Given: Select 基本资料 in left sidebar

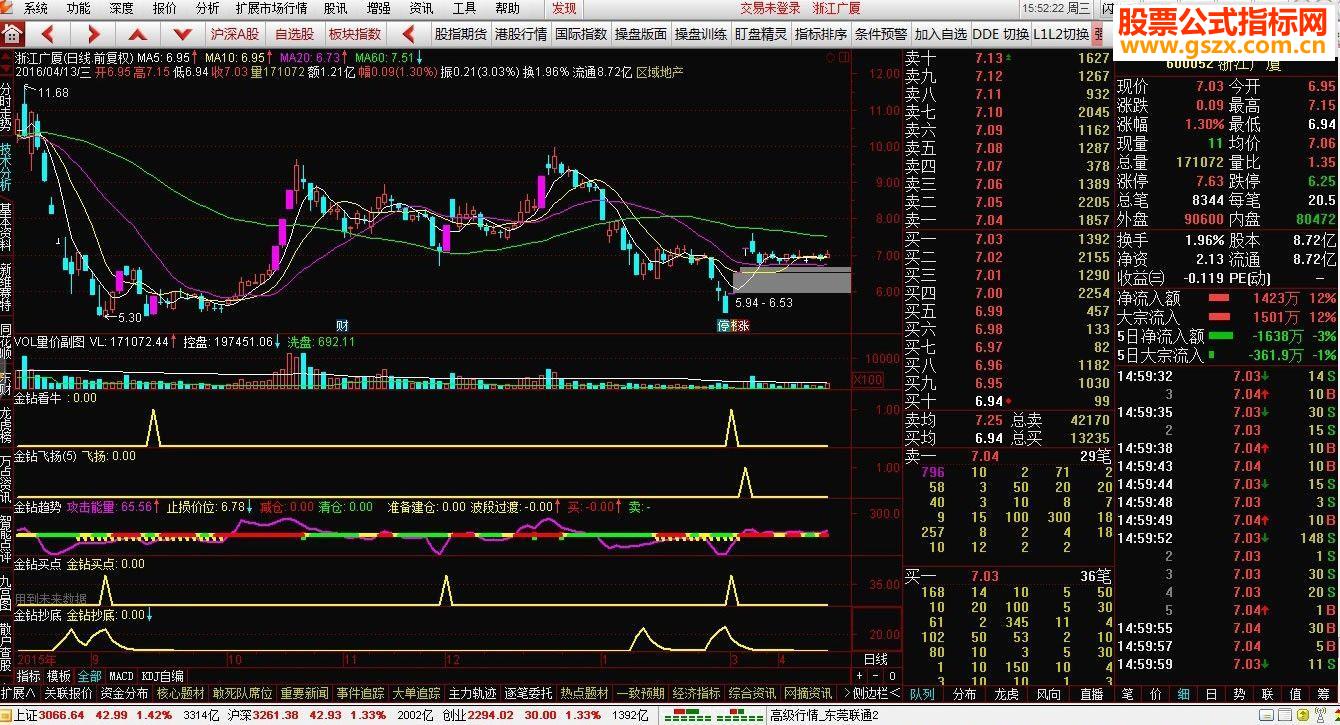Looking at the screenshot, I should tap(6, 225).
